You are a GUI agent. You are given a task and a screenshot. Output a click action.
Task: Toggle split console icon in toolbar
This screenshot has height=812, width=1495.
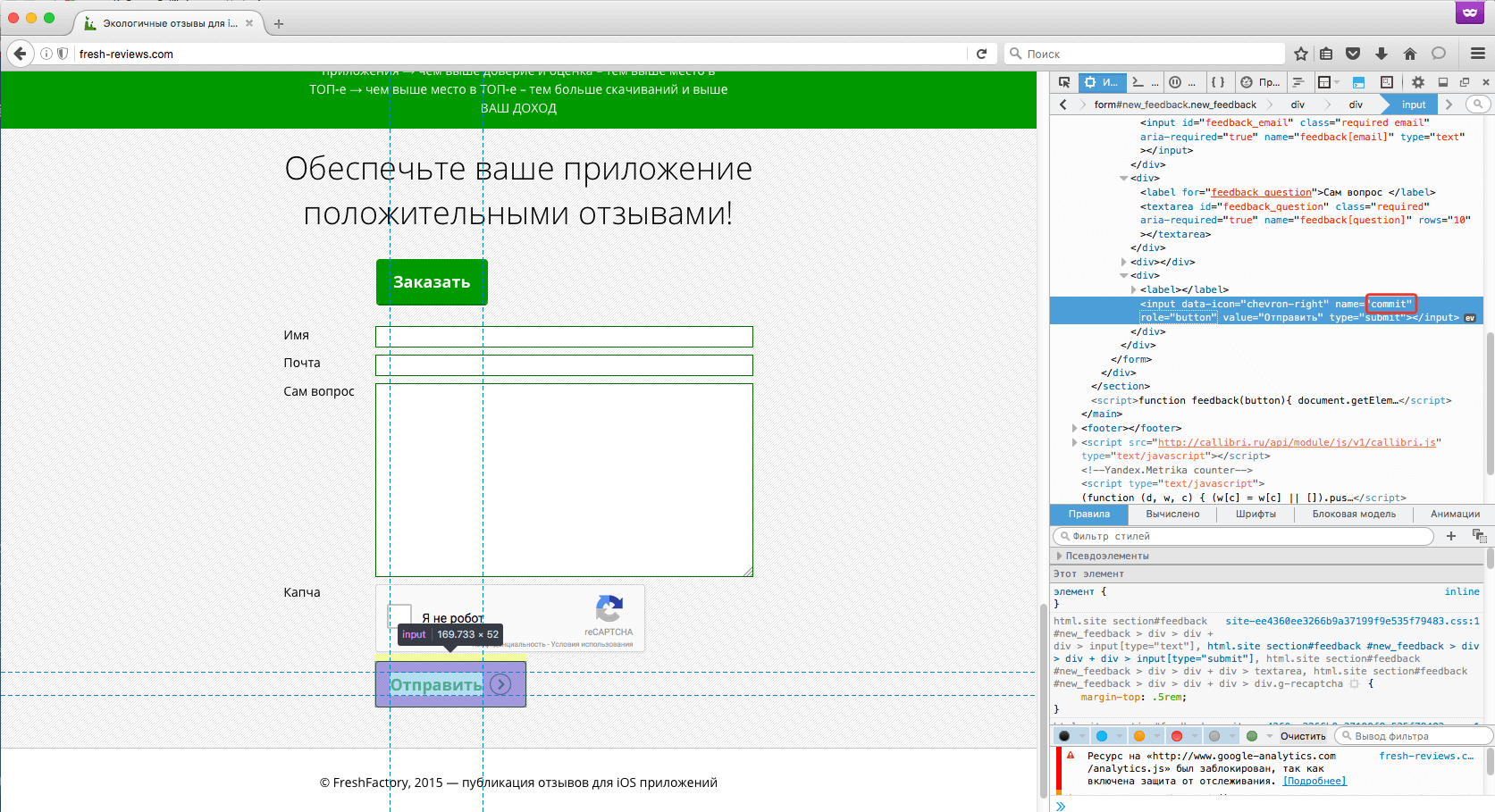click(x=1358, y=82)
